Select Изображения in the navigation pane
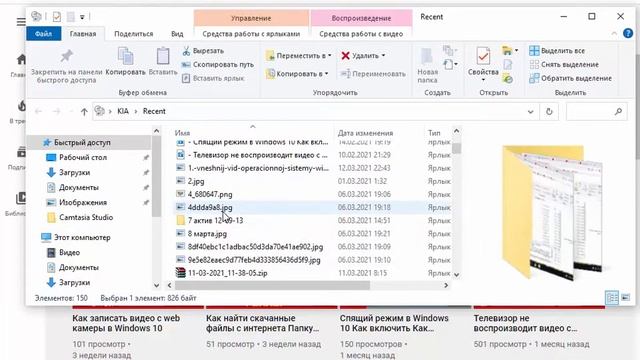The image size is (640, 360). pos(83,202)
